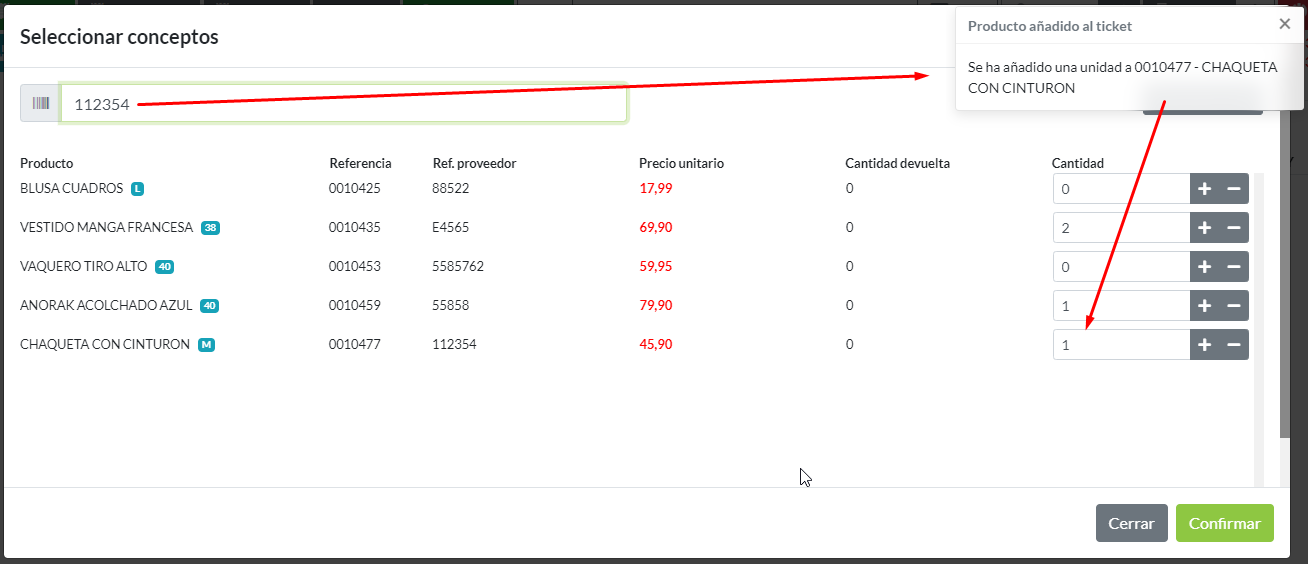Click the size M badge on CHAQUETA CON CINTURON
Screen dimensions: 1308x564
(x=206, y=345)
